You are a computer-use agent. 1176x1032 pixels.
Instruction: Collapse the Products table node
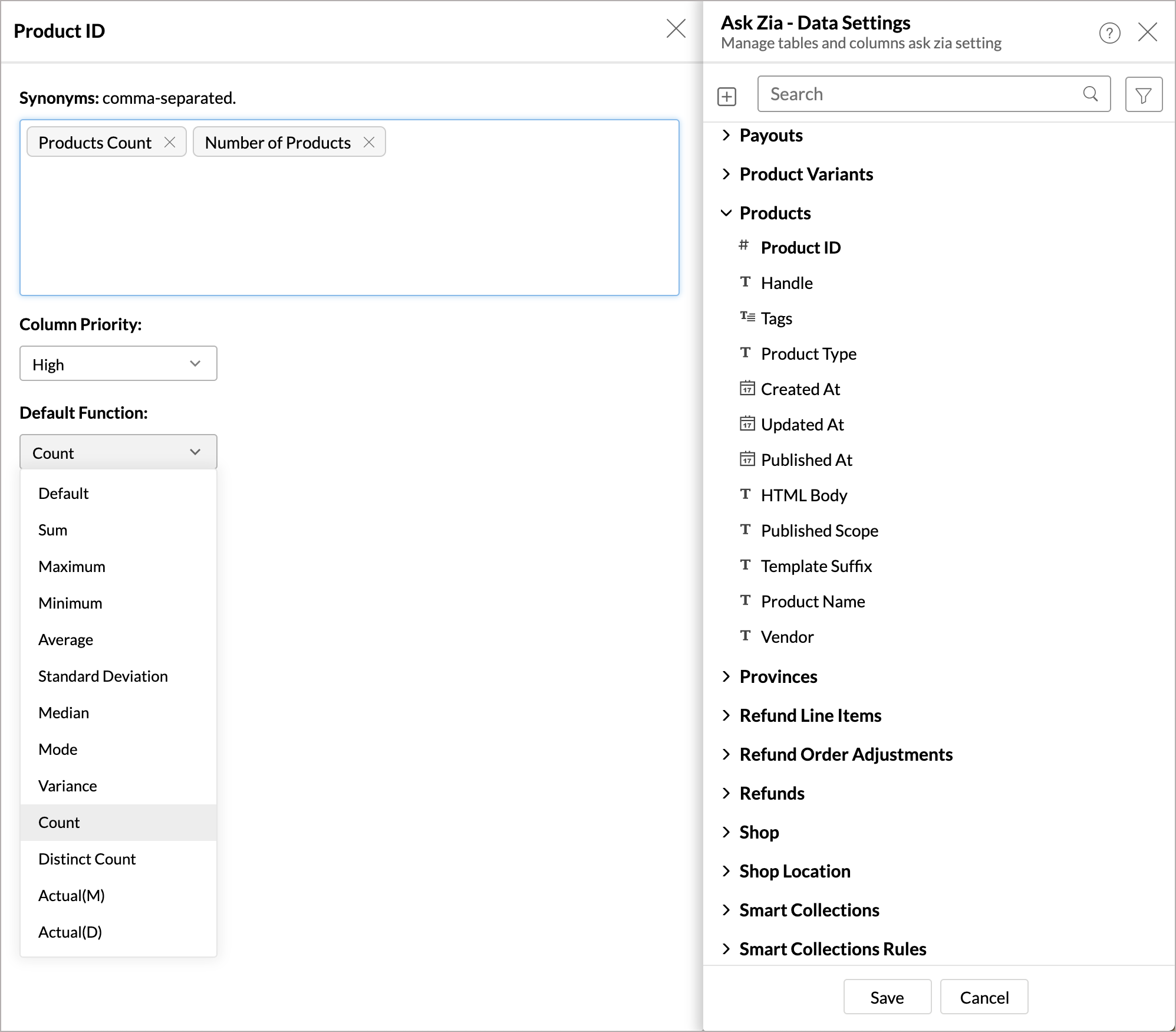[x=726, y=213]
